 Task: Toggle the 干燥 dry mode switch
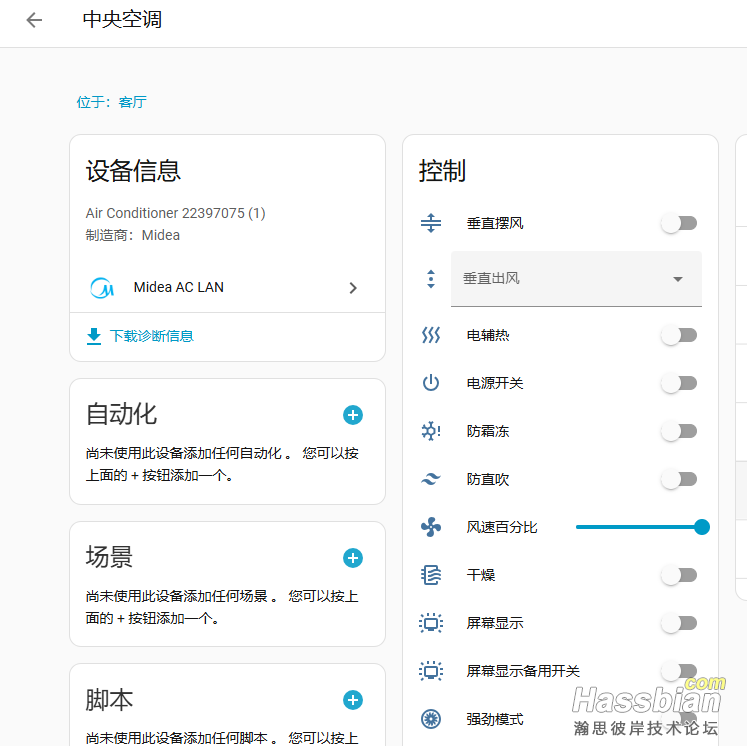pyautogui.click(x=679, y=575)
